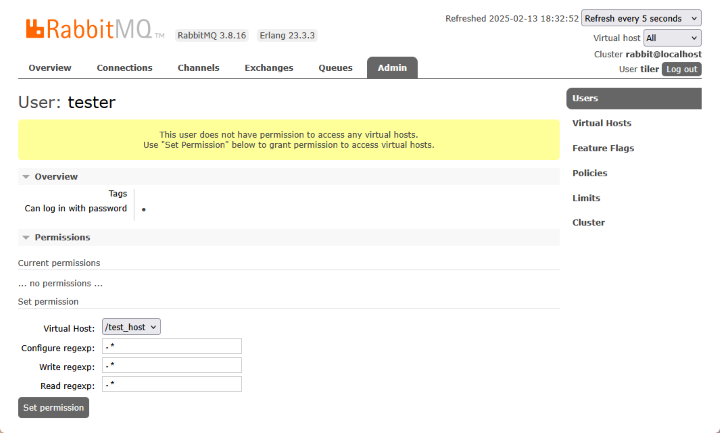Collapse the Overview section
The height and width of the screenshot is (433, 720).
288,177
